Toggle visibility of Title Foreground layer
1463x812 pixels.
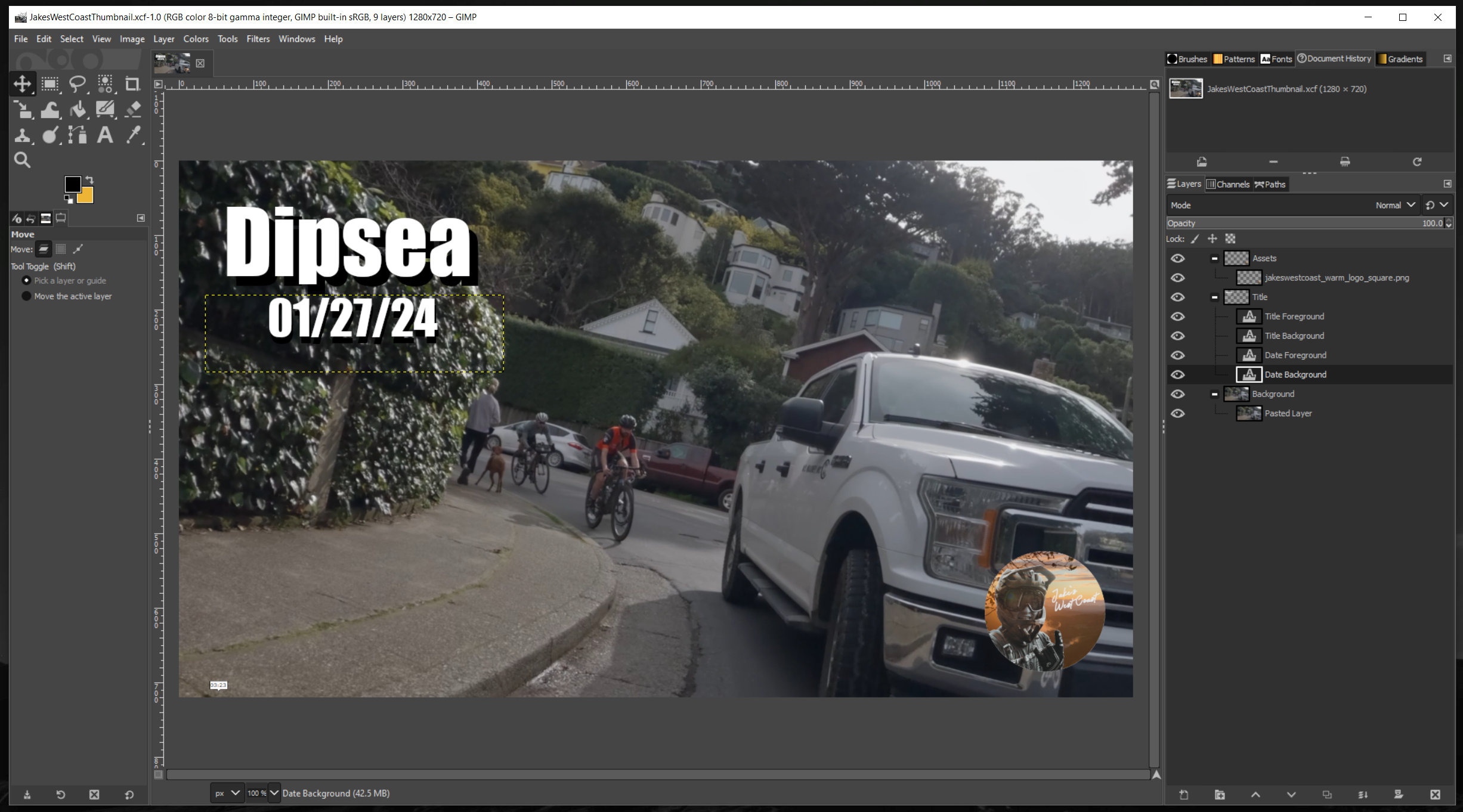tap(1177, 317)
